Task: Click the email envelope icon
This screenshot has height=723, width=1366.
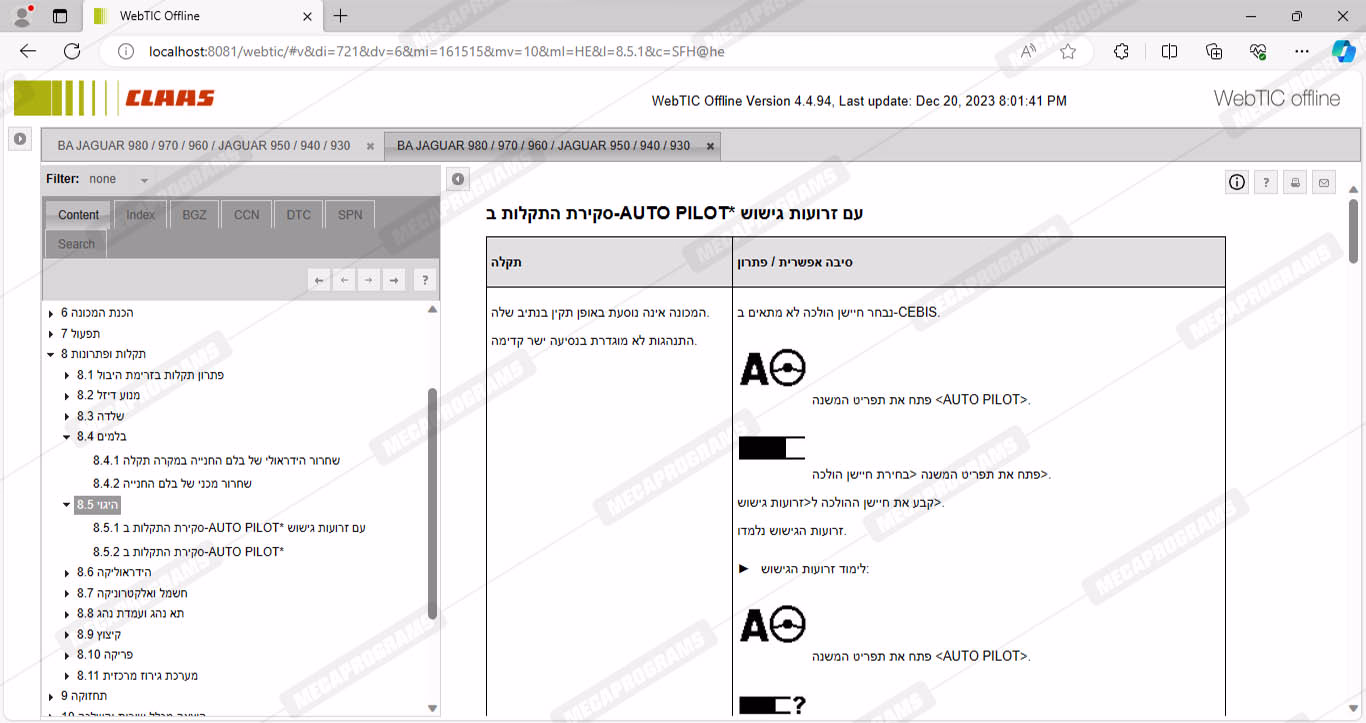Action: click(x=1324, y=182)
